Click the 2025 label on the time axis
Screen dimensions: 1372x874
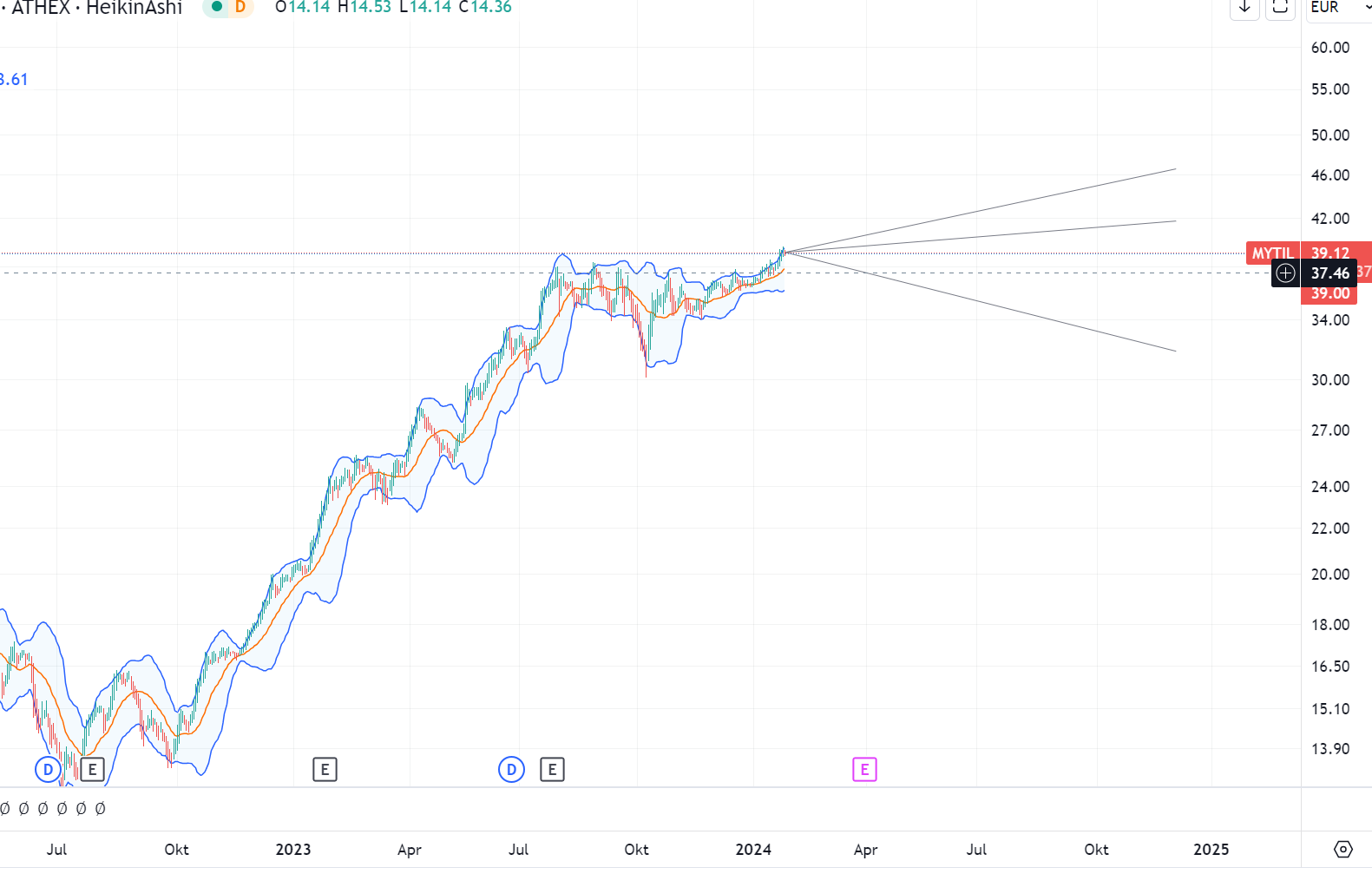coord(1211,850)
